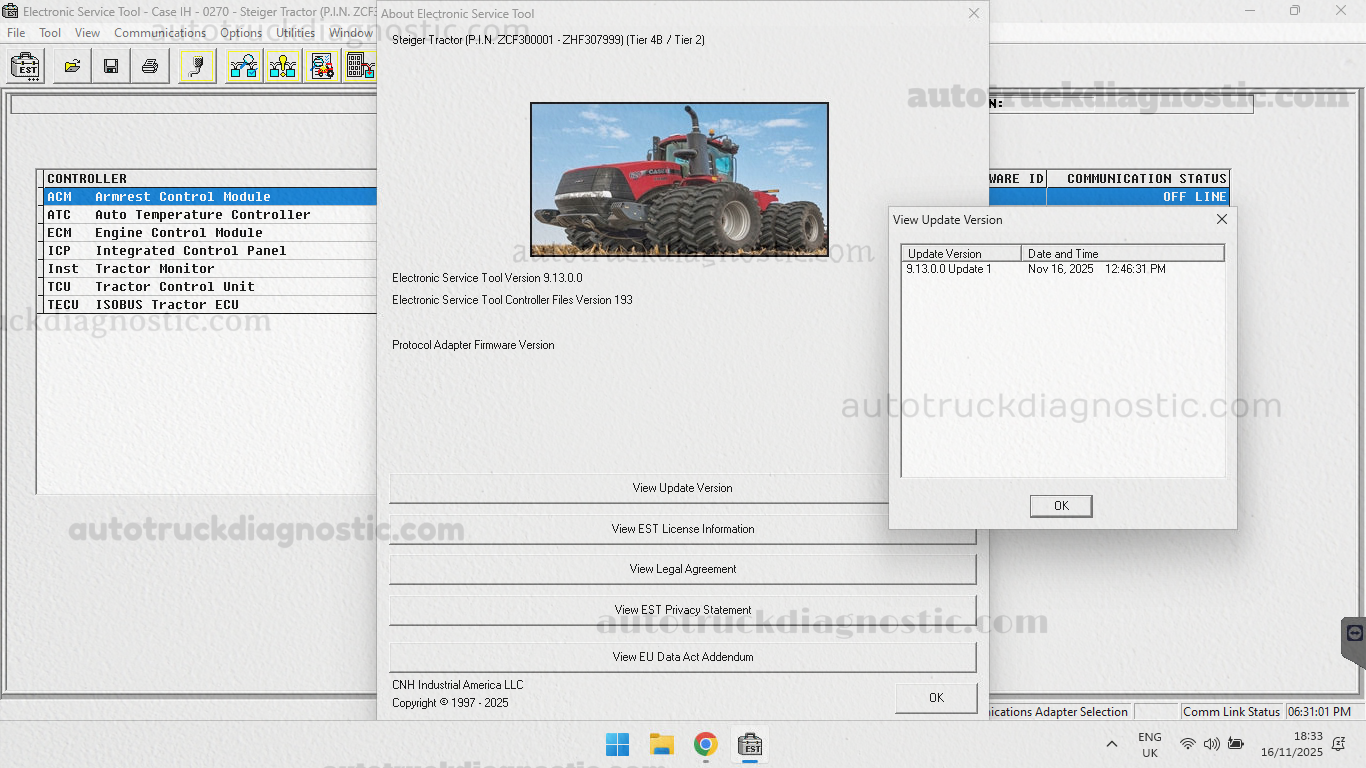Click the diagnostic connector cable icon
The height and width of the screenshot is (768, 1366).
click(x=197, y=67)
